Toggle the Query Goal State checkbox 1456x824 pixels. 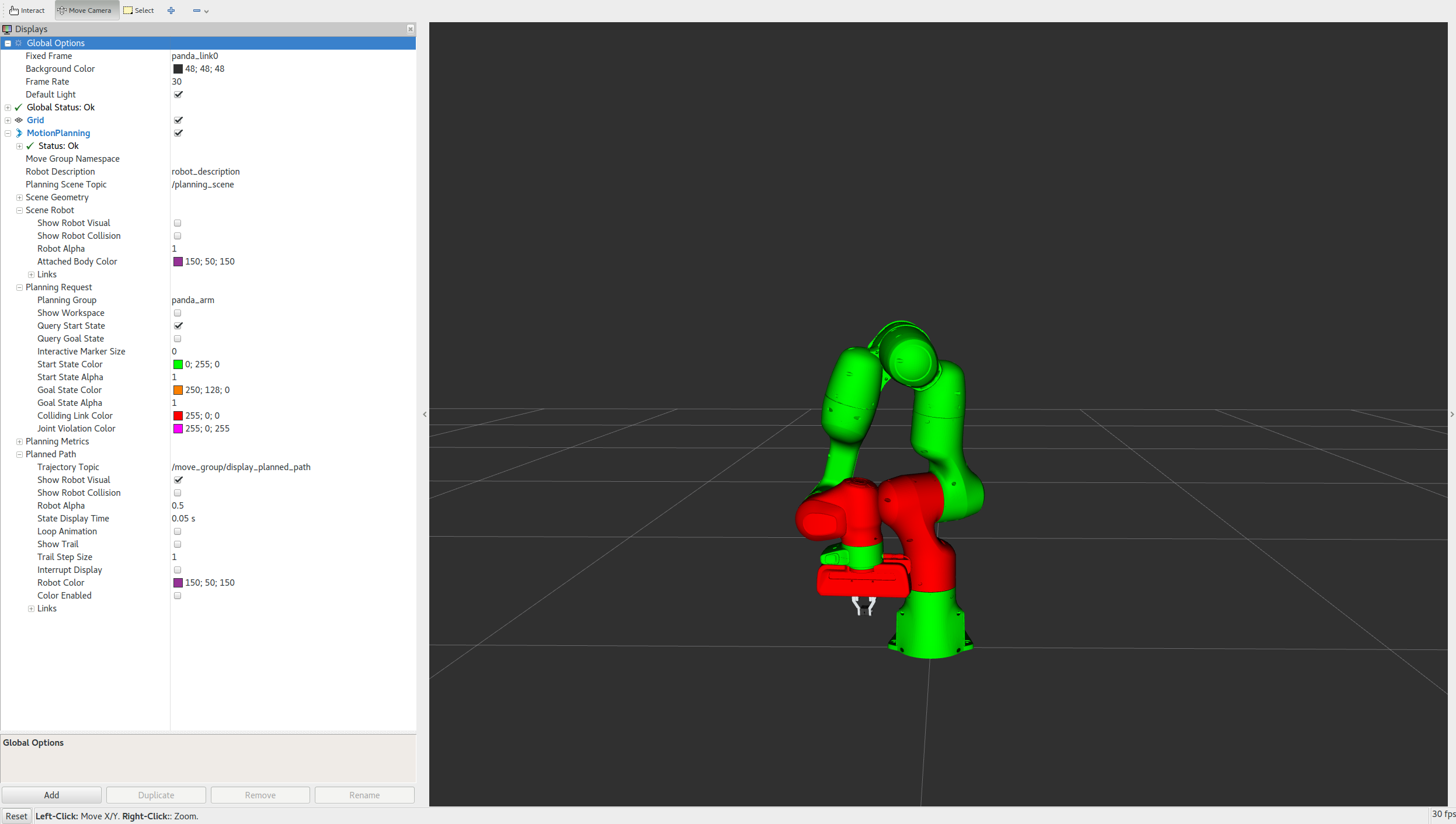[178, 339]
